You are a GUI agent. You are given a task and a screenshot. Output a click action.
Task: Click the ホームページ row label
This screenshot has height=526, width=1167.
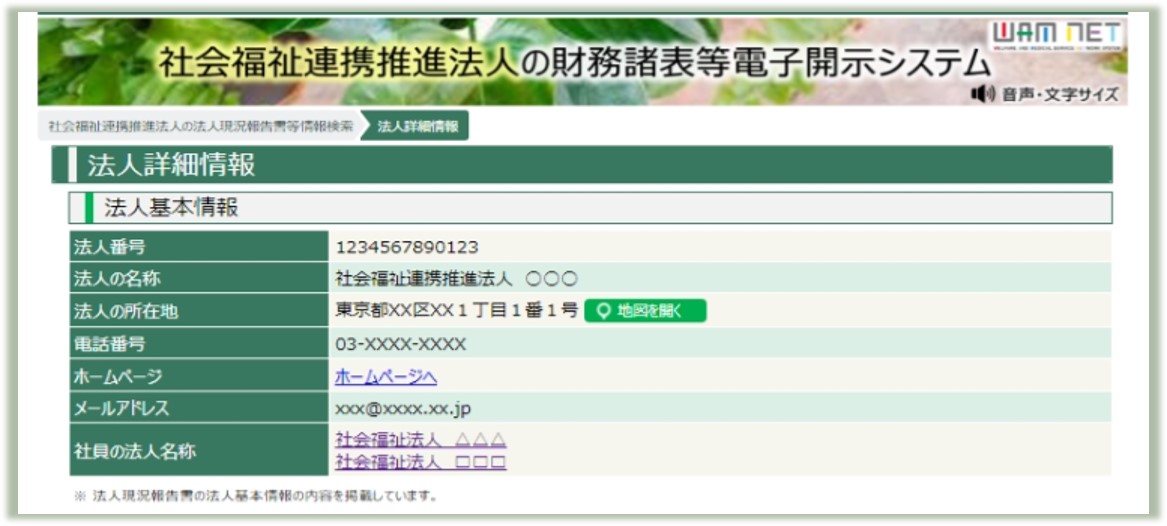(199, 376)
